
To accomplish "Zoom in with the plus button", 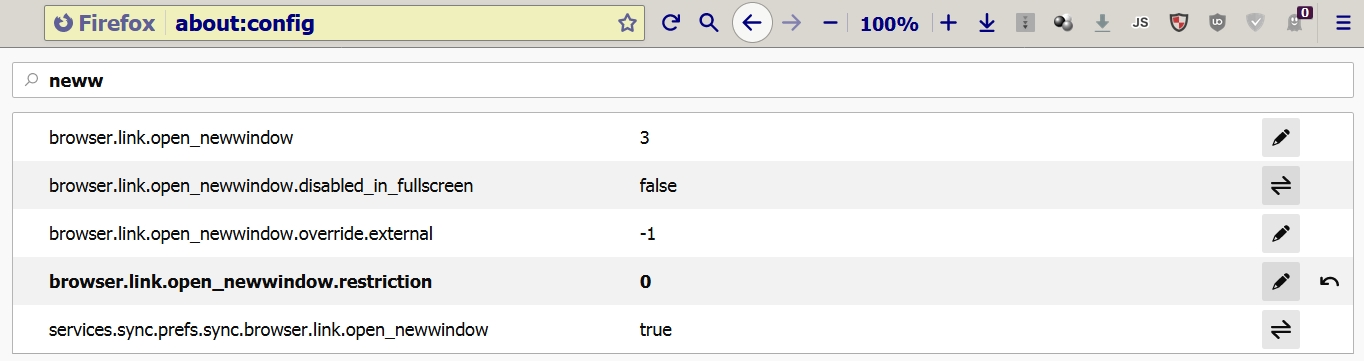I will click(x=949, y=23).
